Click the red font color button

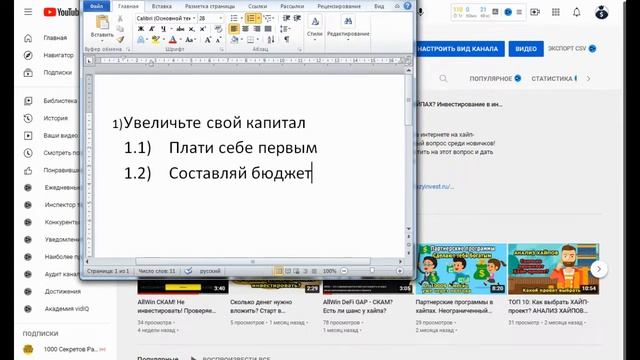tap(173, 40)
